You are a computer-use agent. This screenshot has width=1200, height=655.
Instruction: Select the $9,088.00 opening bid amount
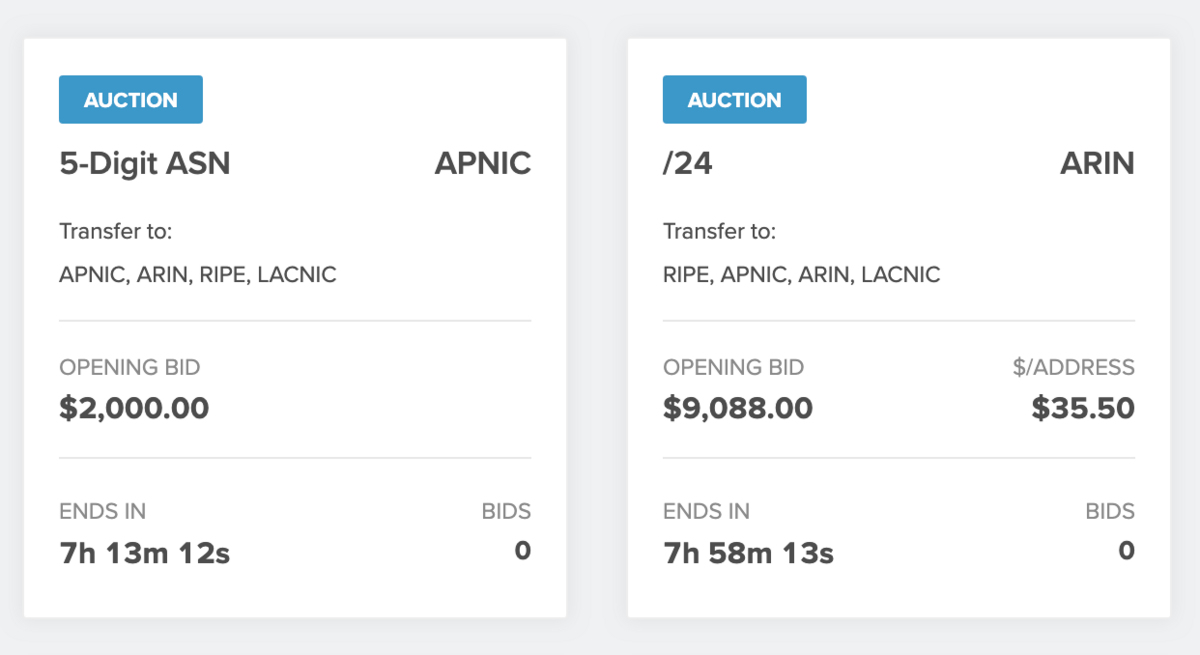738,408
